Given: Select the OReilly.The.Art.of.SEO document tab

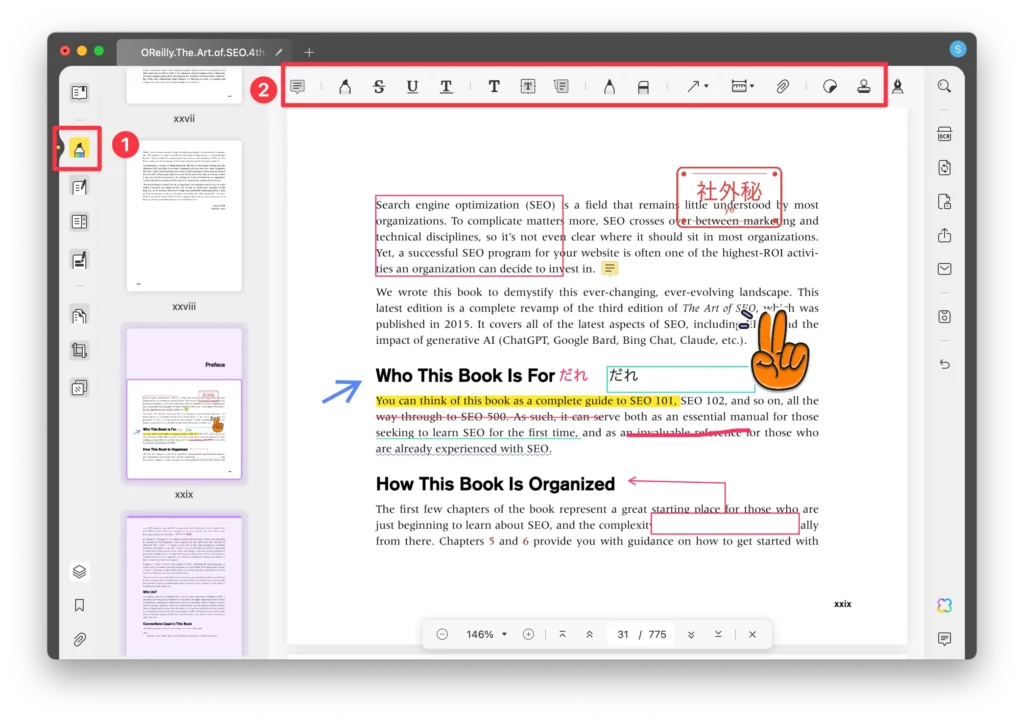Looking at the screenshot, I should point(200,52).
